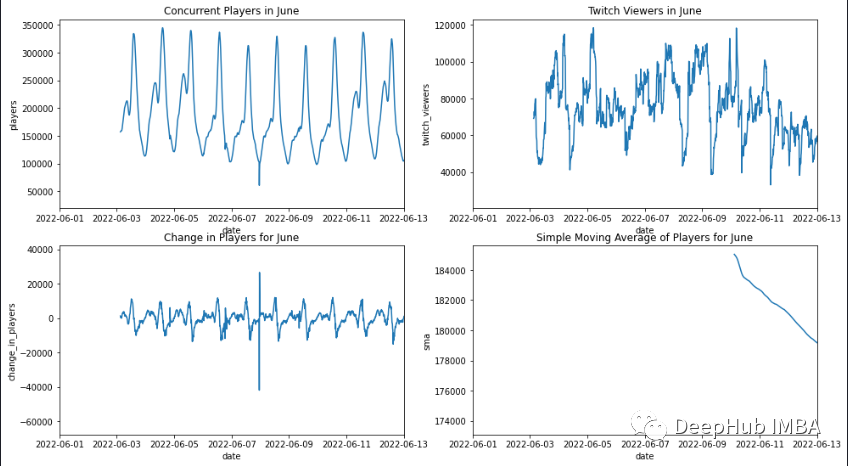Image resolution: width=848 pixels, height=466 pixels.
Task: Click the -40000 tick on Change in Players chart
Action: tap(37, 387)
